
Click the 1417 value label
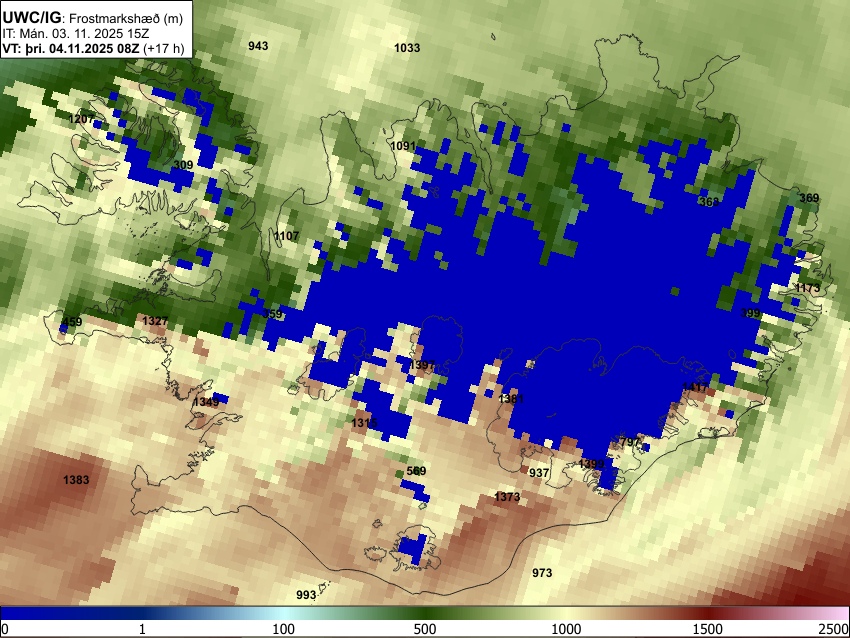pos(694,388)
